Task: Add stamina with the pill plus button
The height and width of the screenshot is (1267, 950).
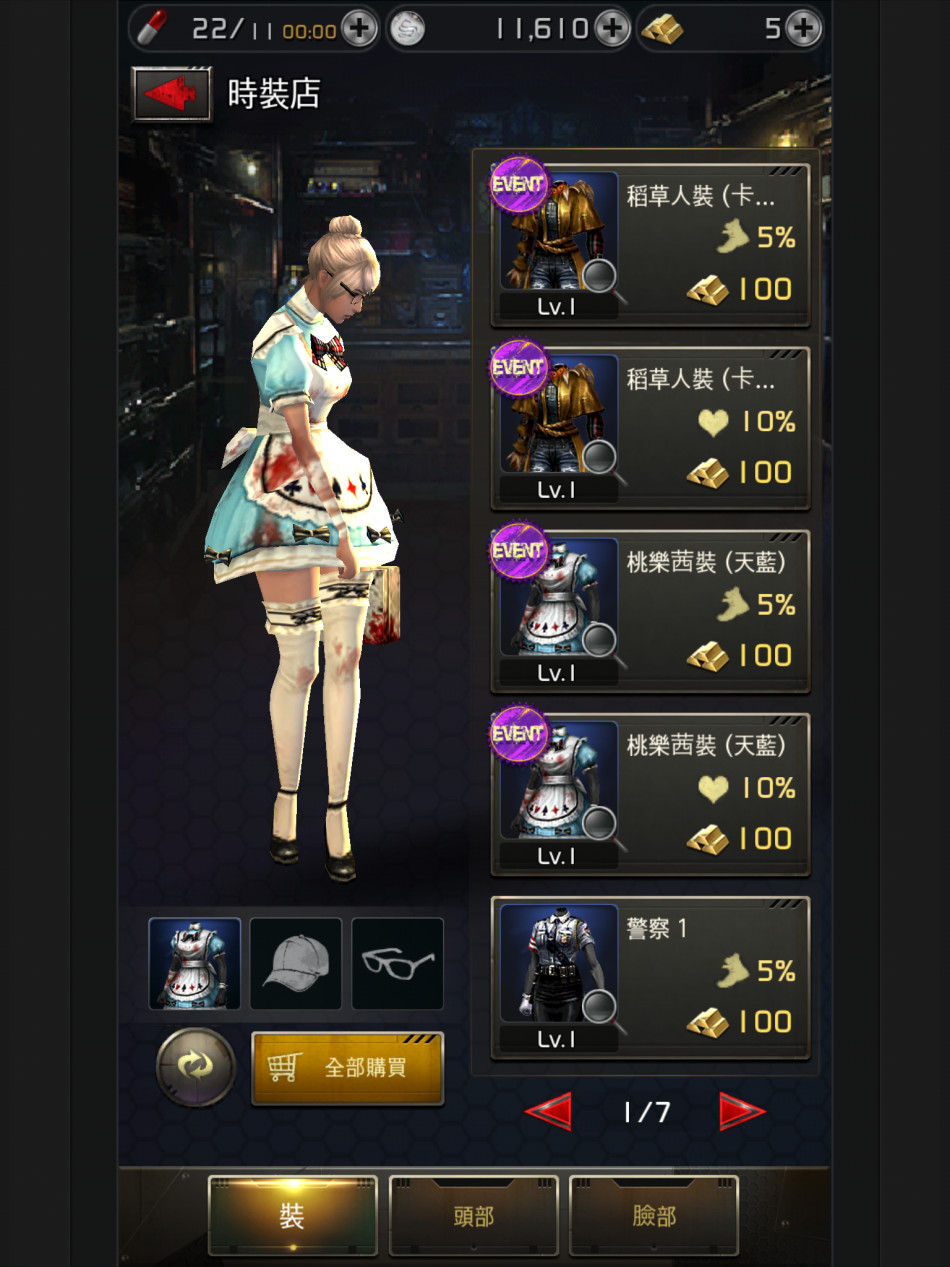Action: 358,29
